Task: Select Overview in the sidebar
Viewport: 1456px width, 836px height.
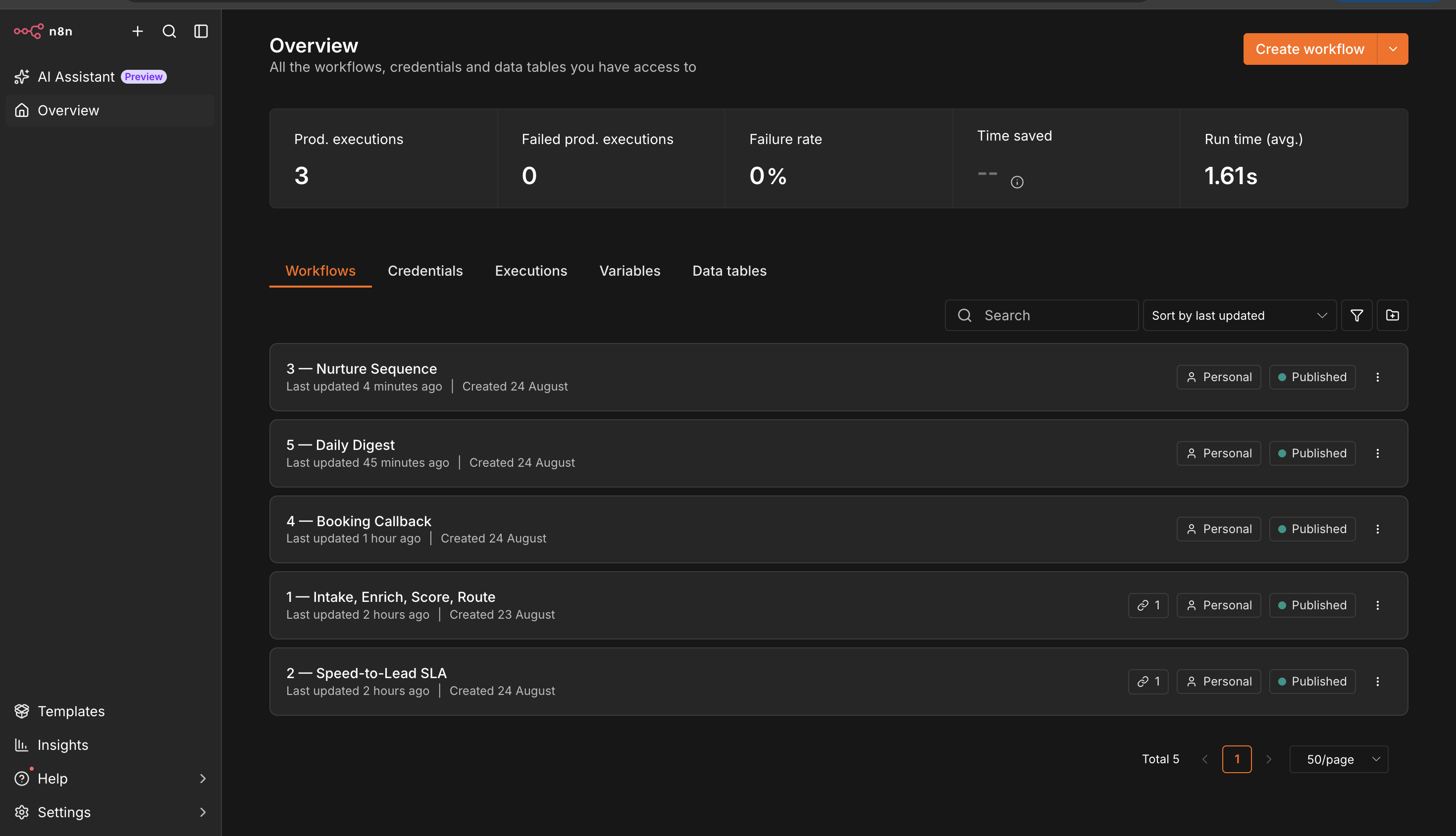Action: [x=110, y=110]
